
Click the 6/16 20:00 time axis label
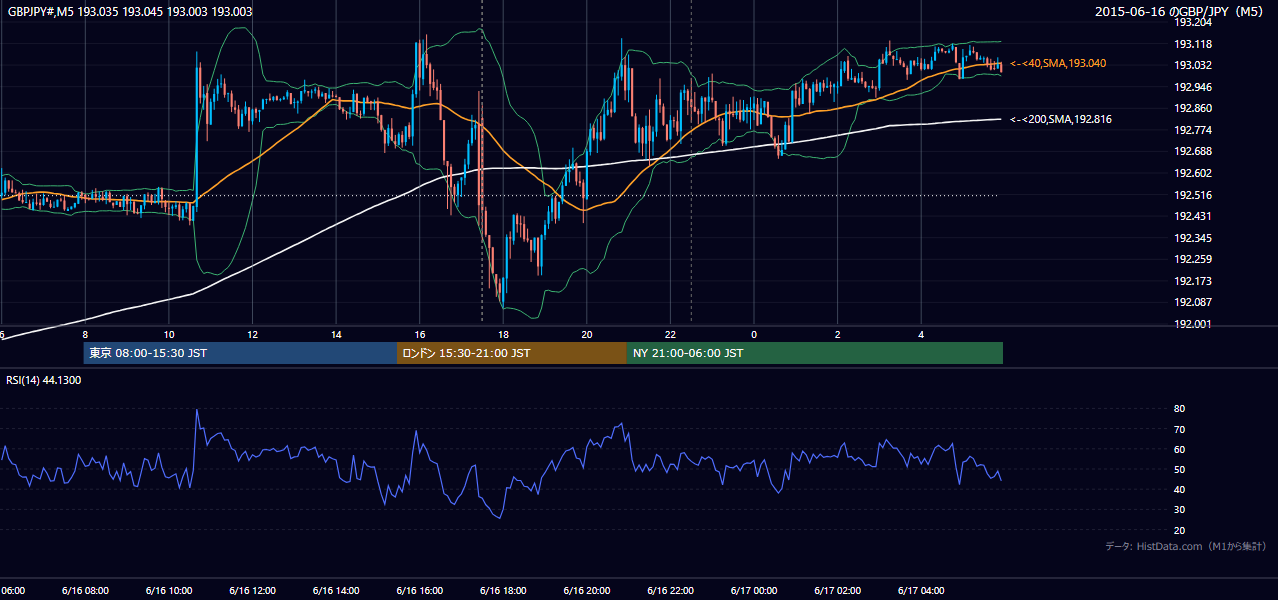tap(587, 590)
